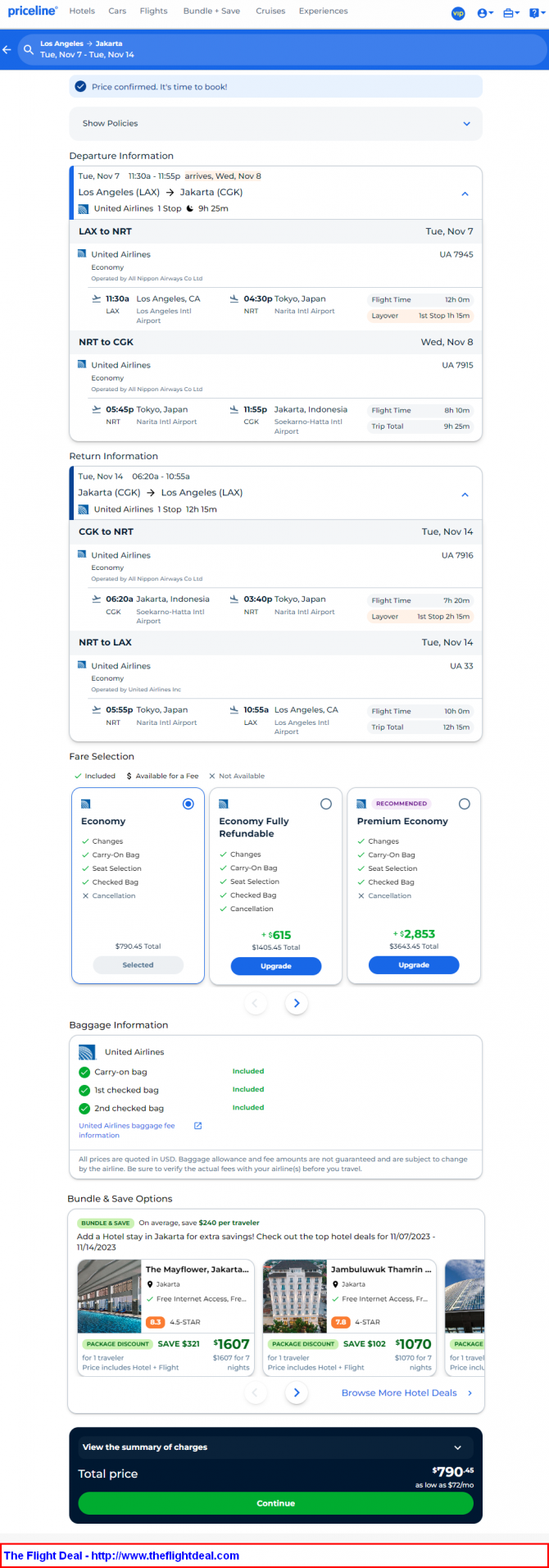The image size is (549, 1568).
Task: Click the Priceline logo
Action: pos(32,11)
